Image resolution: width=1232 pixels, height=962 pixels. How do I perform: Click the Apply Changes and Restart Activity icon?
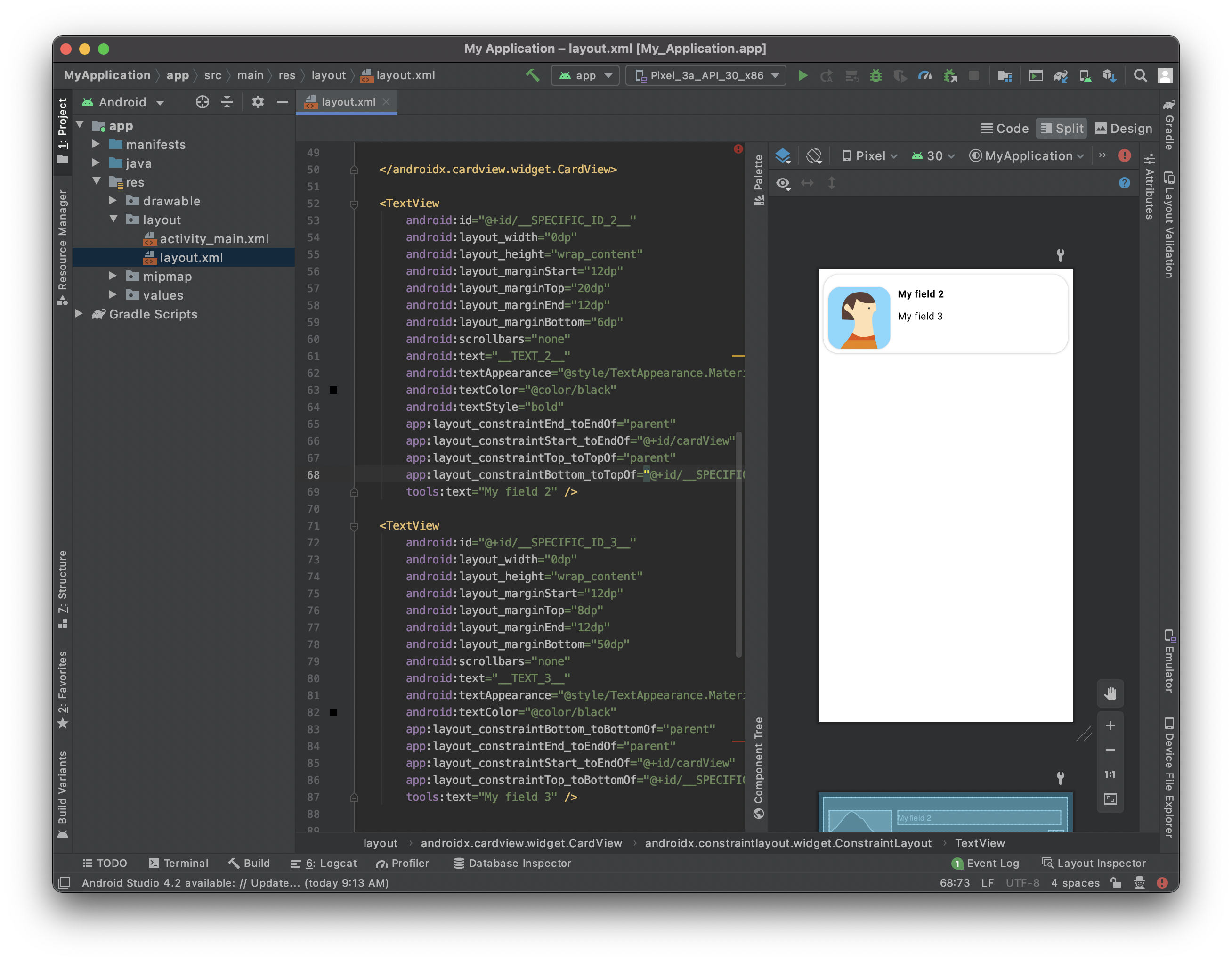click(x=827, y=75)
